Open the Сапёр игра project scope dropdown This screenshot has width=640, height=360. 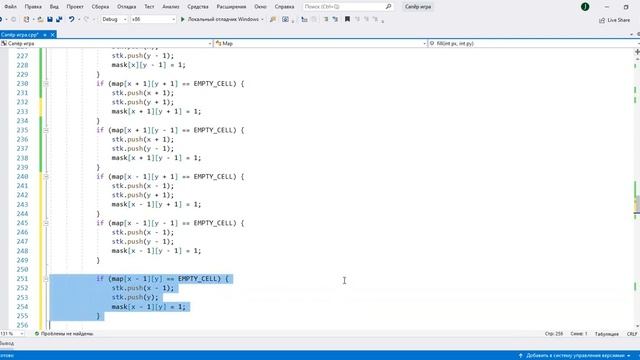click(106, 43)
